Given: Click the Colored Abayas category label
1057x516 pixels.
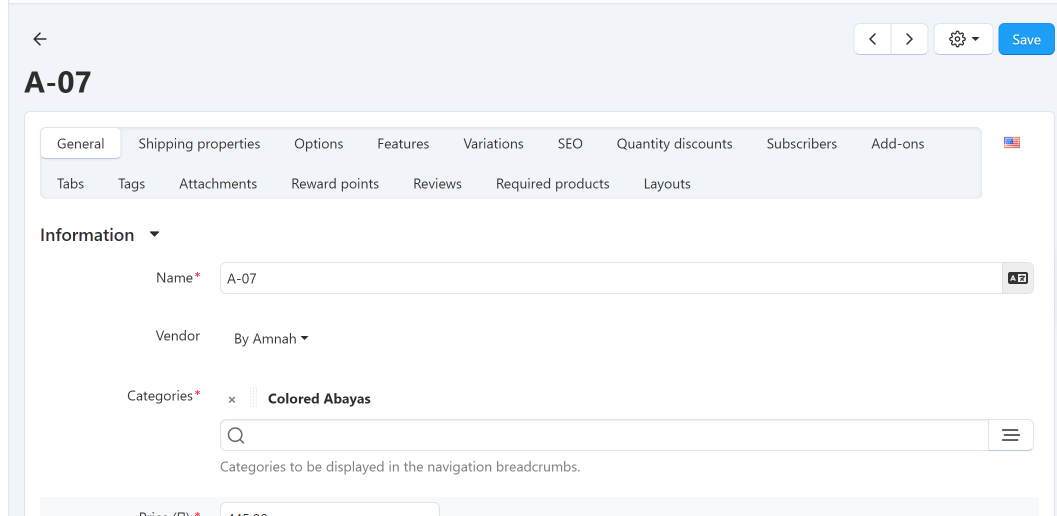Looking at the screenshot, I should (x=320, y=399).
